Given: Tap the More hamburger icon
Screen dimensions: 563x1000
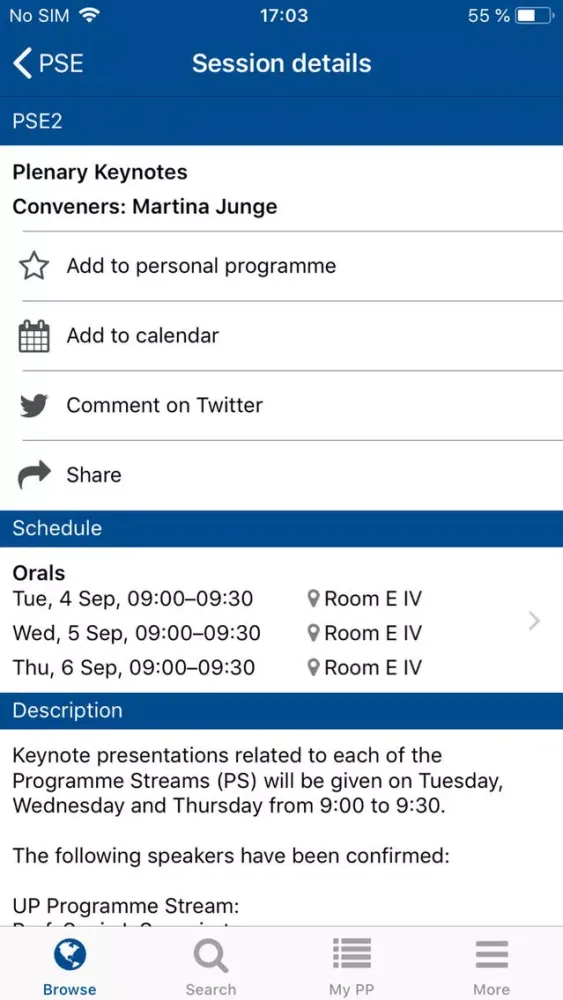Looking at the screenshot, I should 492,955.
